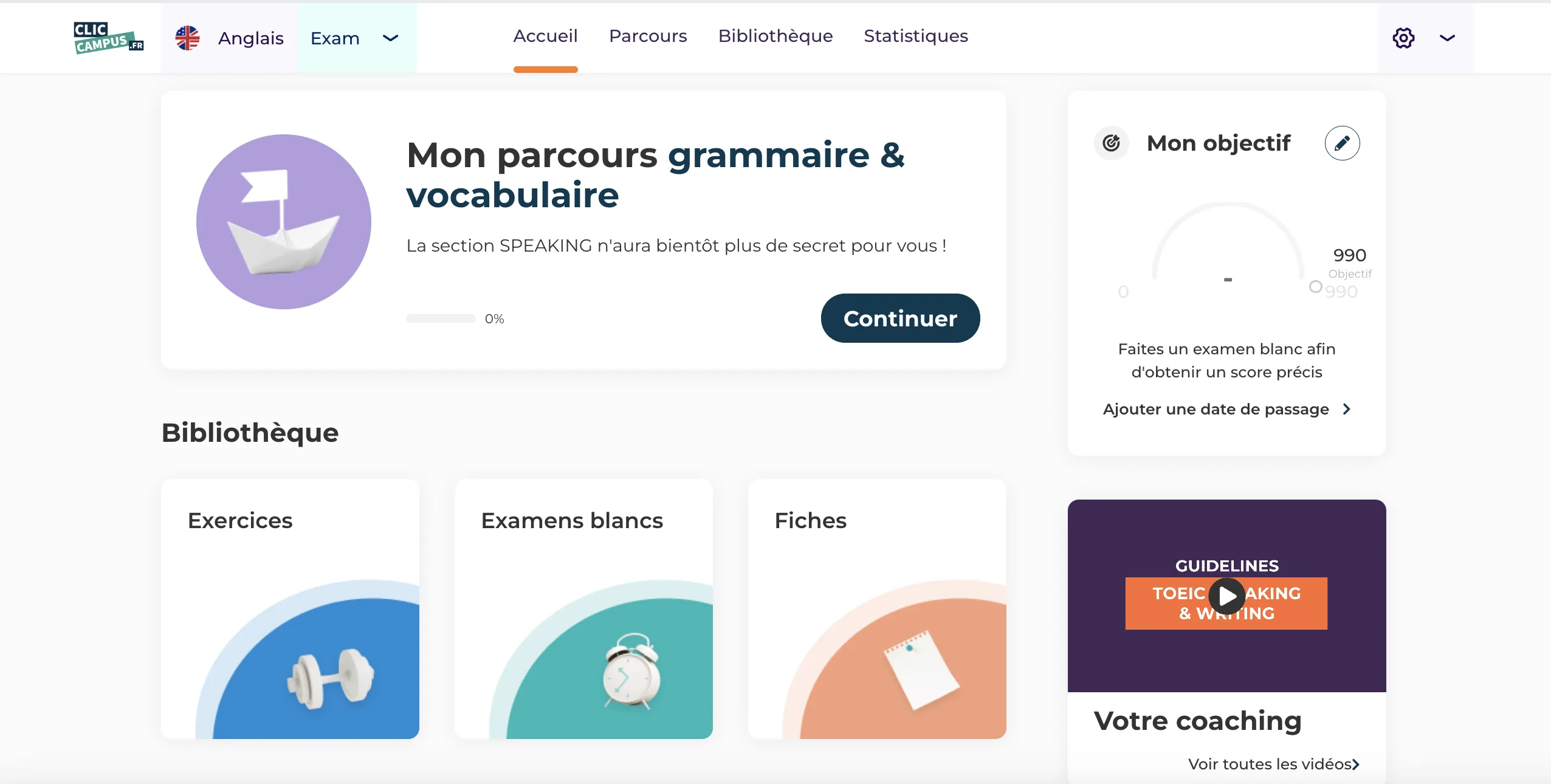Click Voir toutes les vidéos link
This screenshot has height=784, width=1551.
point(1273,764)
